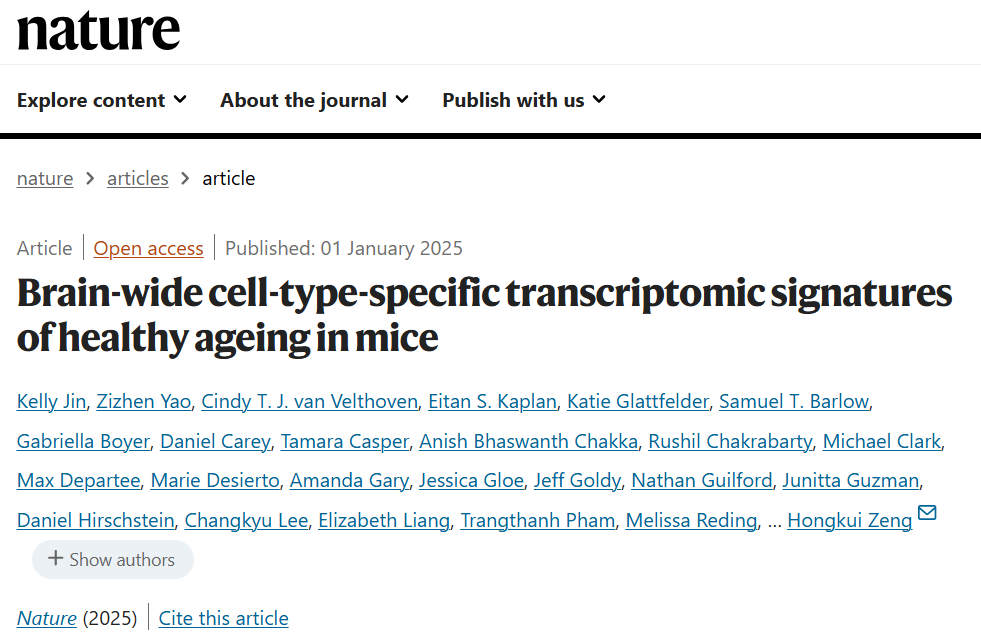Click the envelope icon beside Hongkui Zeng
The height and width of the screenshot is (635, 981).
(927, 514)
